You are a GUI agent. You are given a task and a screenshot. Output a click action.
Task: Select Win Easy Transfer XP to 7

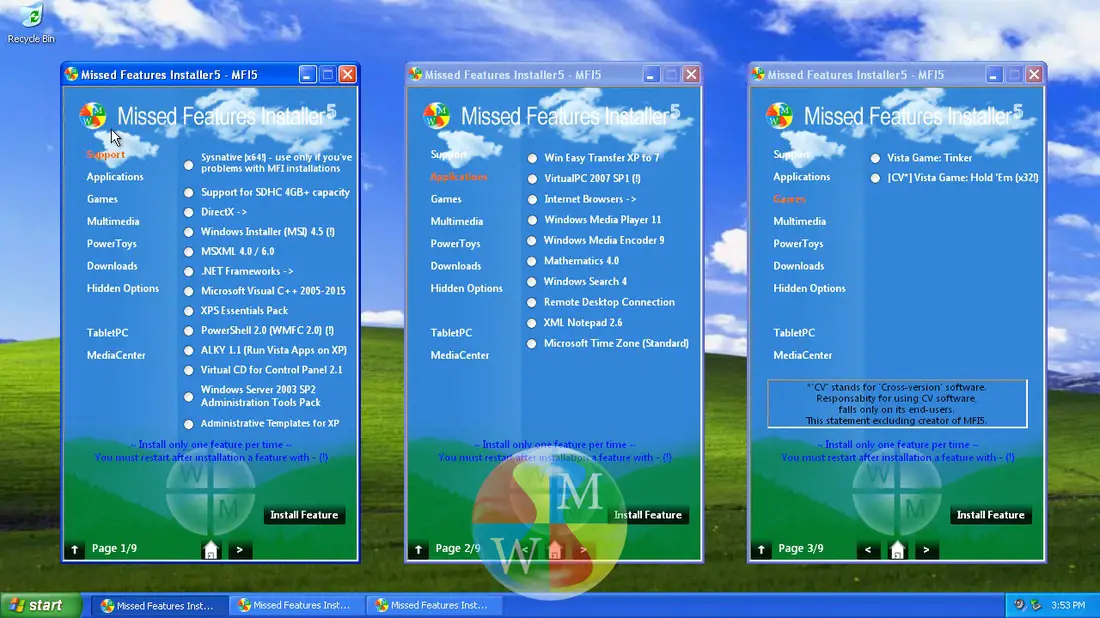coord(532,159)
